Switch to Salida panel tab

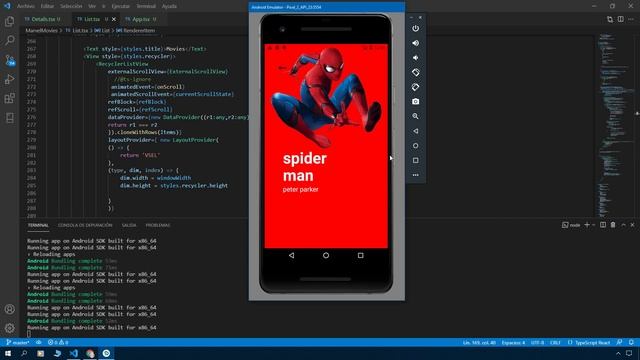click(x=129, y=225)
